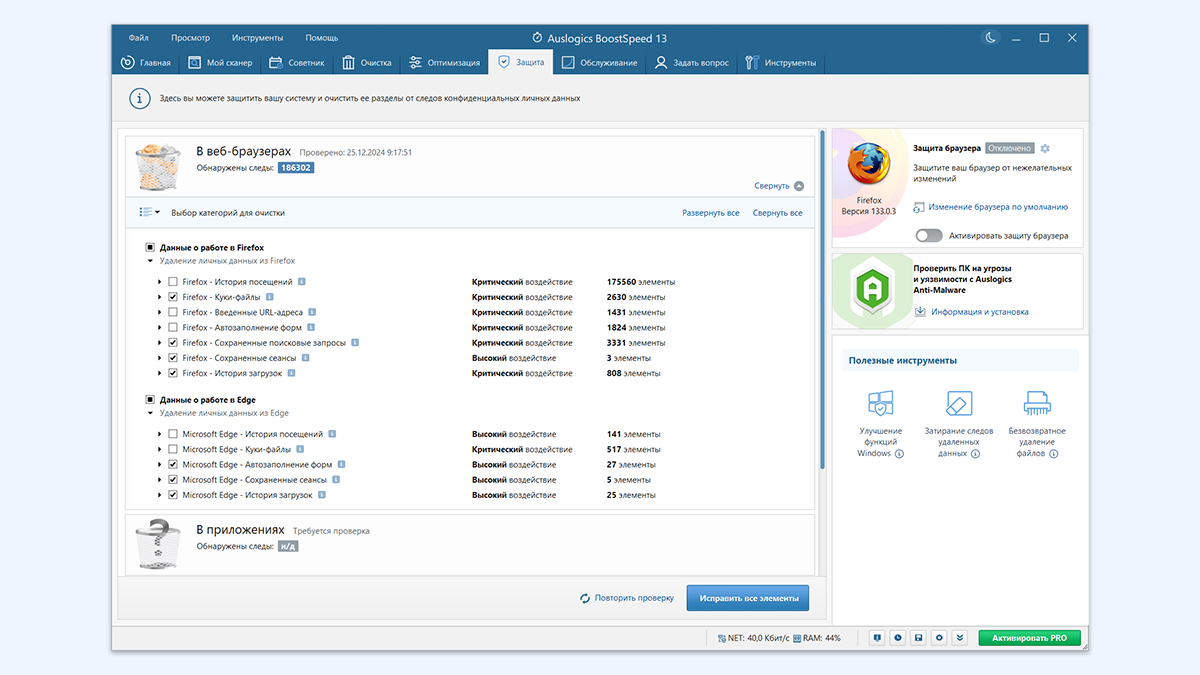Open Улучшение функций Windows tool

click(x=880, y=424)
